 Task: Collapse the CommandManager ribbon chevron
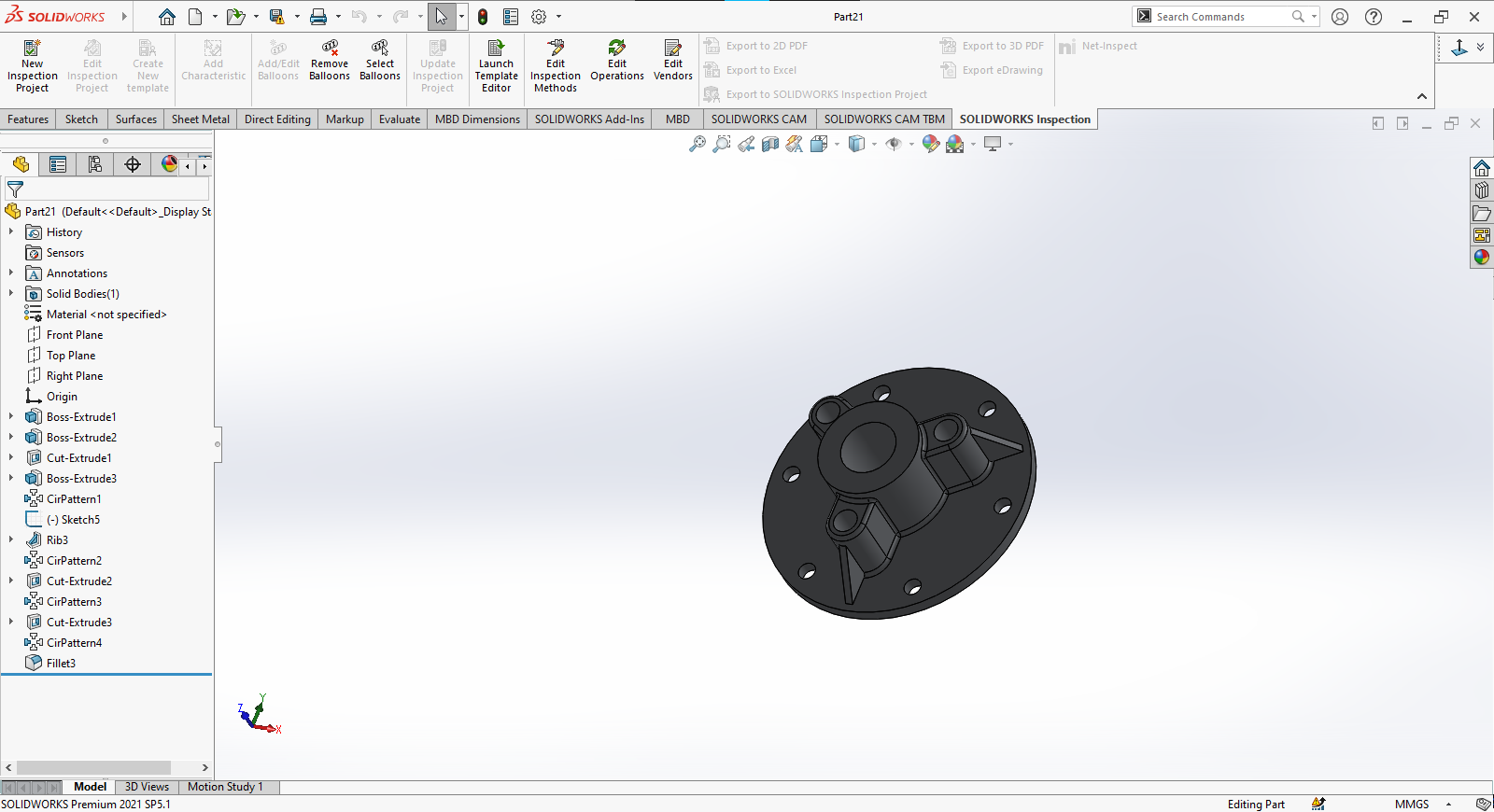click(x=1421, y=96)
